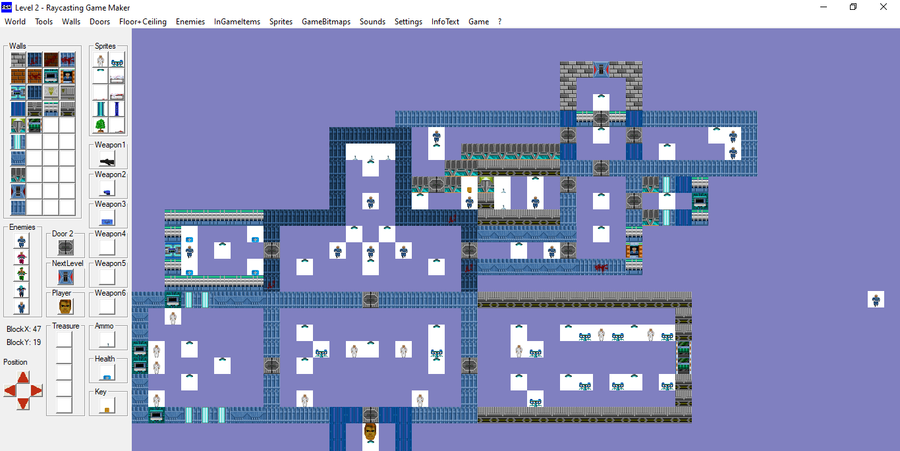Viewport: 900px width, 451px height.
Task: Open the Enemies menu
Action: (190, 21)
